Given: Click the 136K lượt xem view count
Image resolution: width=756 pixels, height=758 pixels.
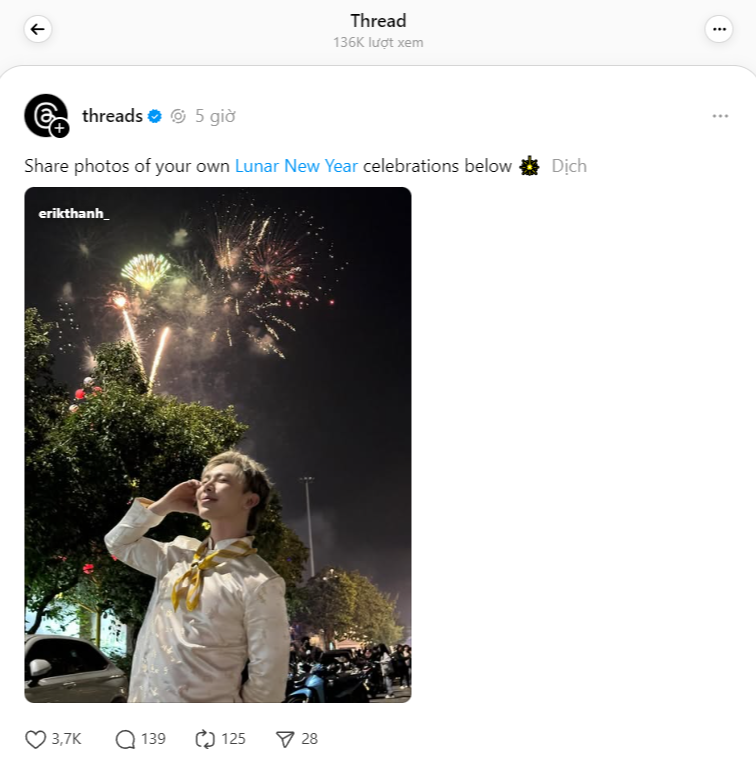Looking at the screenshot, I should tap(378, 43).
